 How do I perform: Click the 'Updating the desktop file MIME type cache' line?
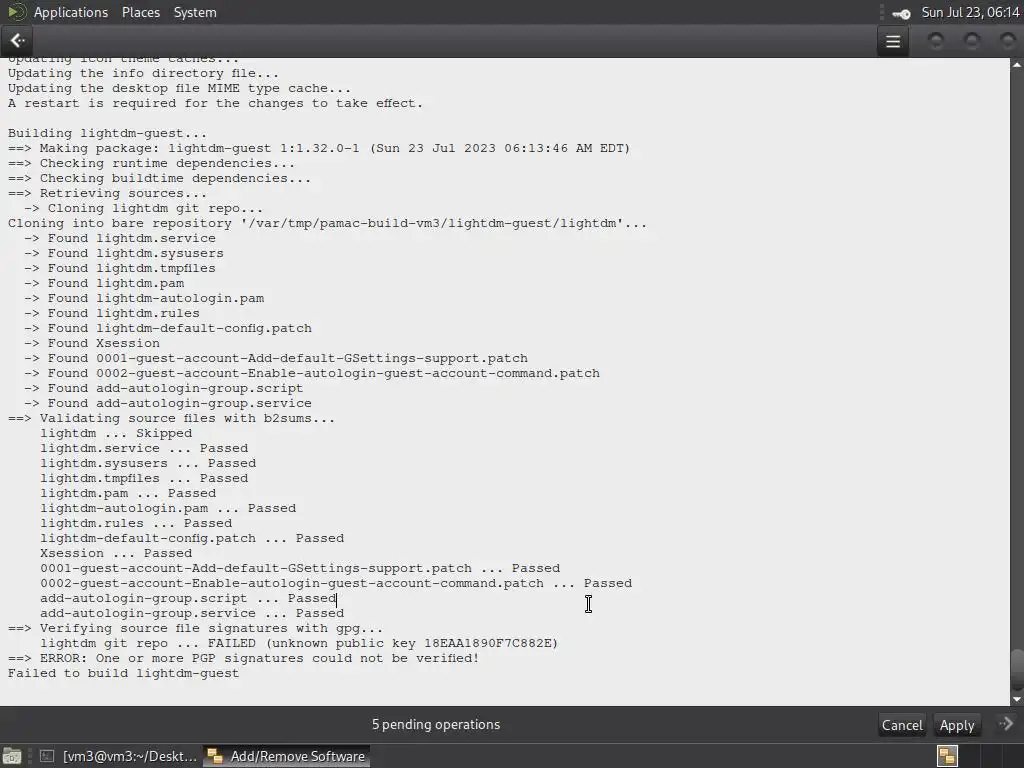coord(180,88)
